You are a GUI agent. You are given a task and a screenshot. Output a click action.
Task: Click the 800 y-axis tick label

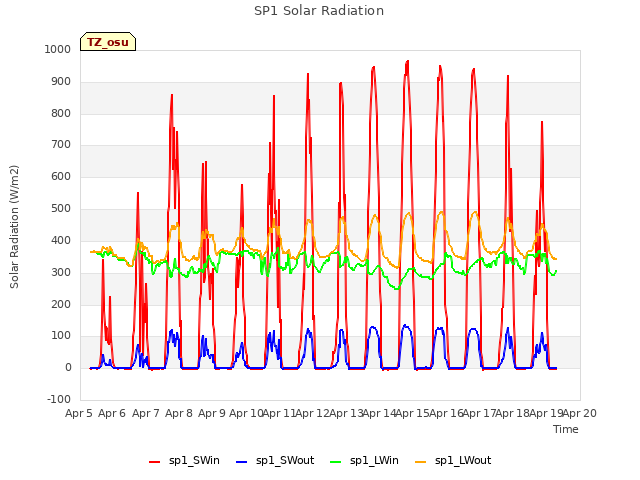(x=61, y=113)
